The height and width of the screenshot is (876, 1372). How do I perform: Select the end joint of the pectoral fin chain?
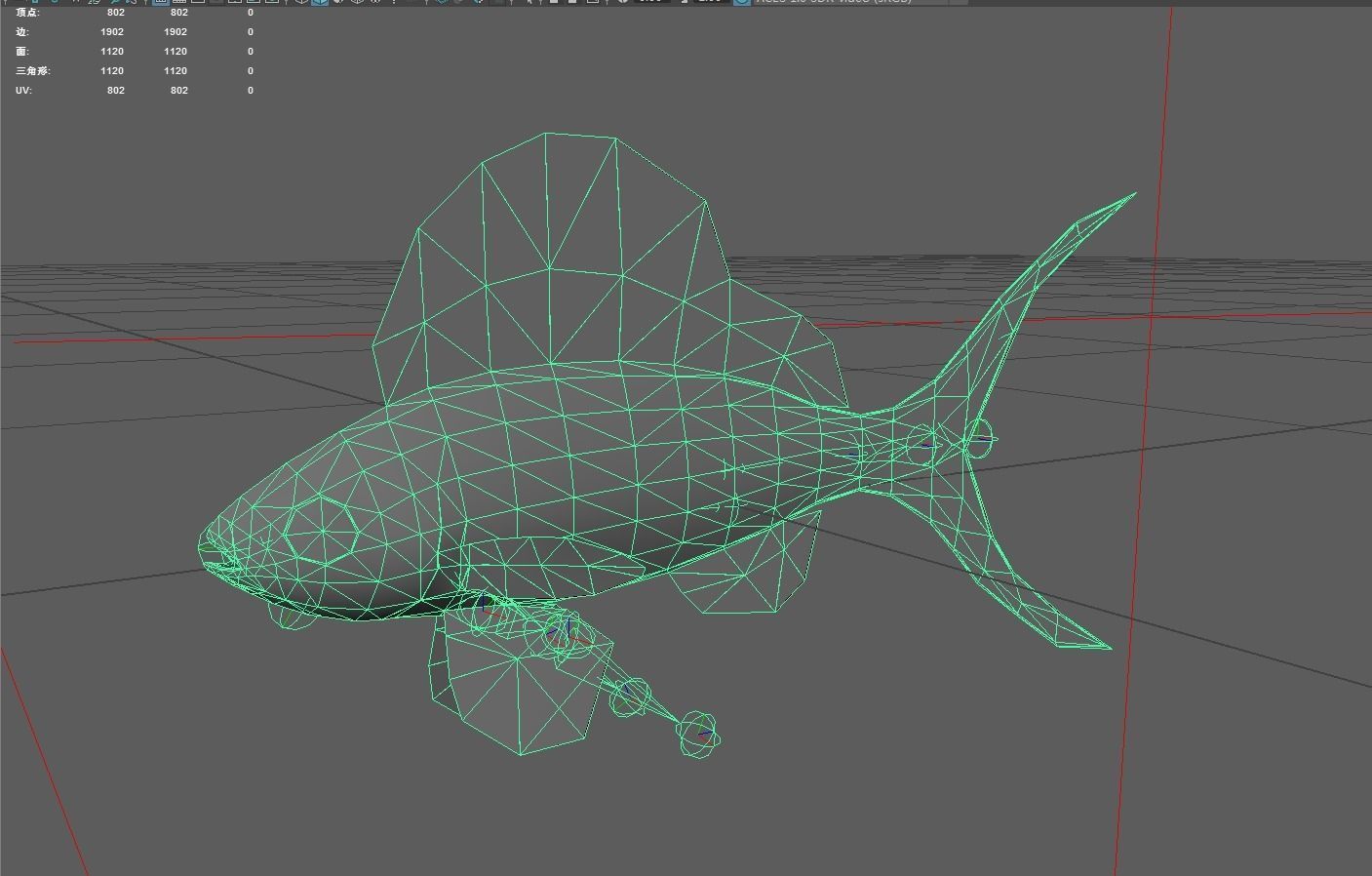click(699, 735)
